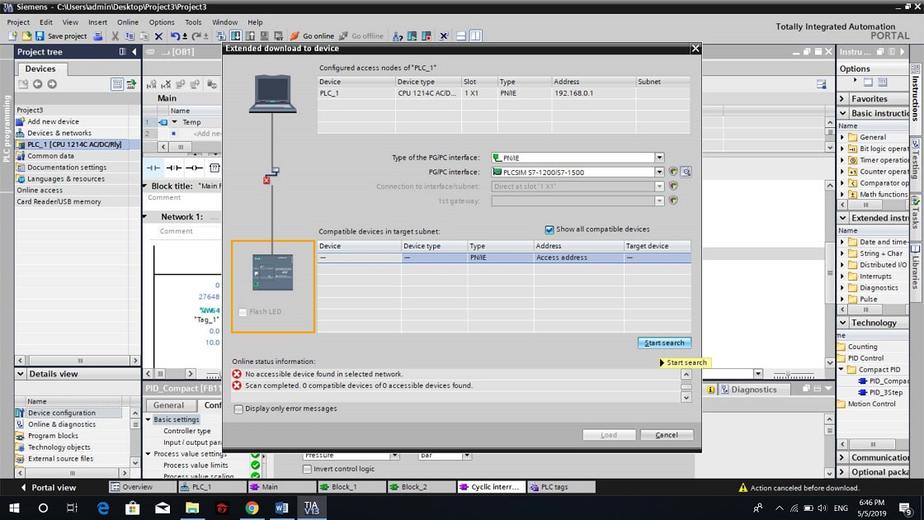
Task: Open the PG/PC interface PLCSIM dropdown
Action: click(x=659, y=172)
